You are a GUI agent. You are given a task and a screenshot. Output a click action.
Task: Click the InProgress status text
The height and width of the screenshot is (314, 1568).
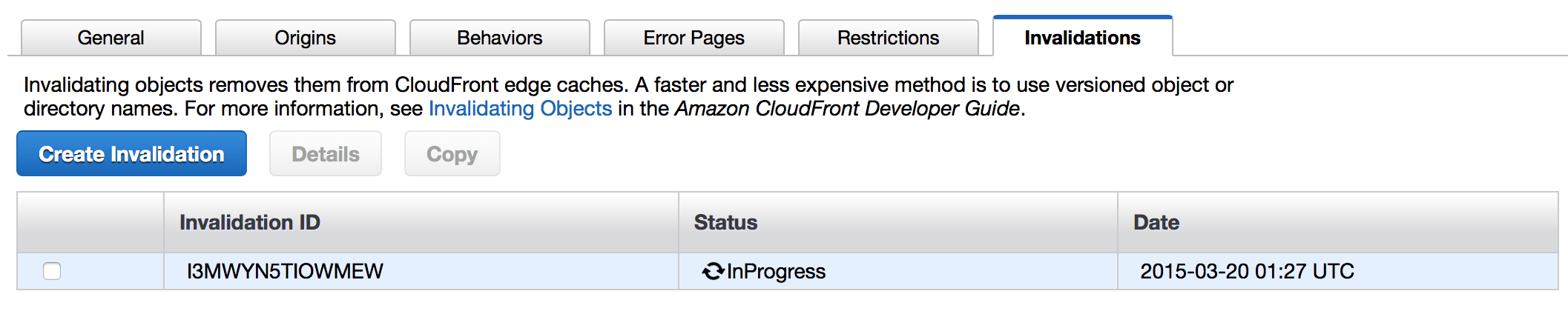[776, 272]
